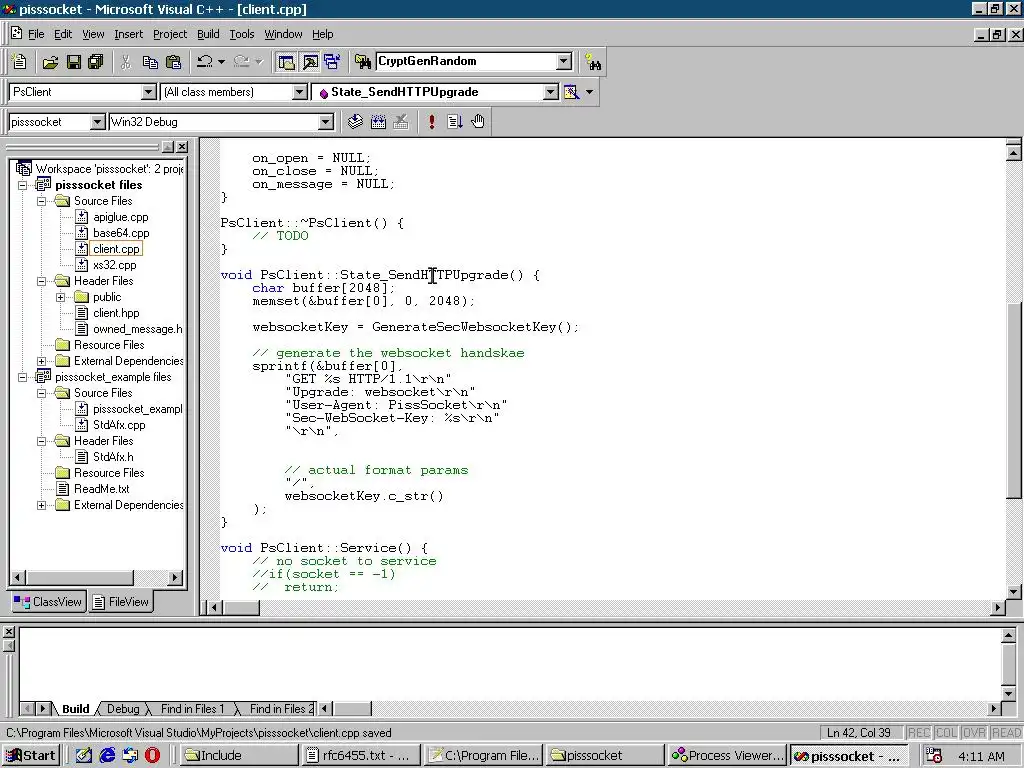Click the Copy toolbar icon
1024x768 pixels.
coord(150,62)
